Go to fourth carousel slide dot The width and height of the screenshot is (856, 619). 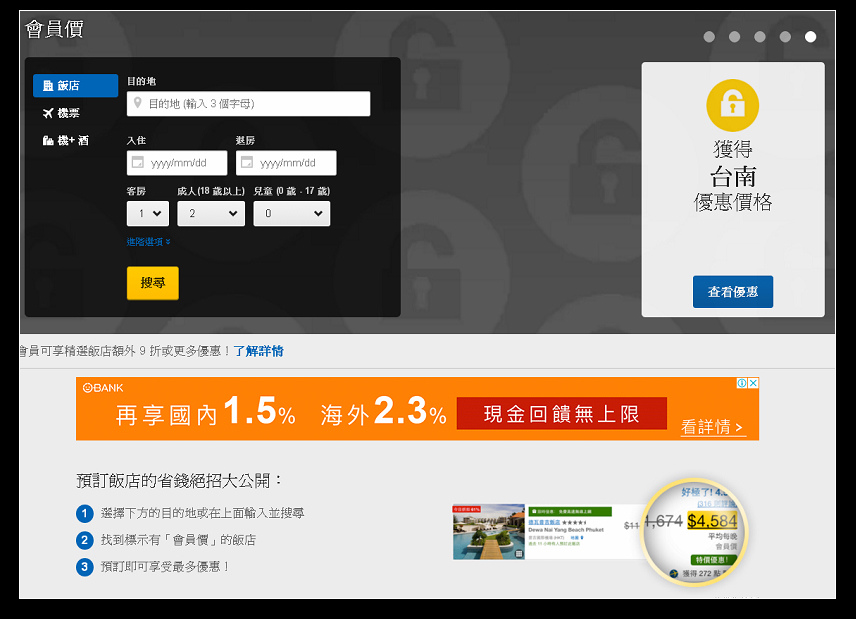click(x=785, y=37)
